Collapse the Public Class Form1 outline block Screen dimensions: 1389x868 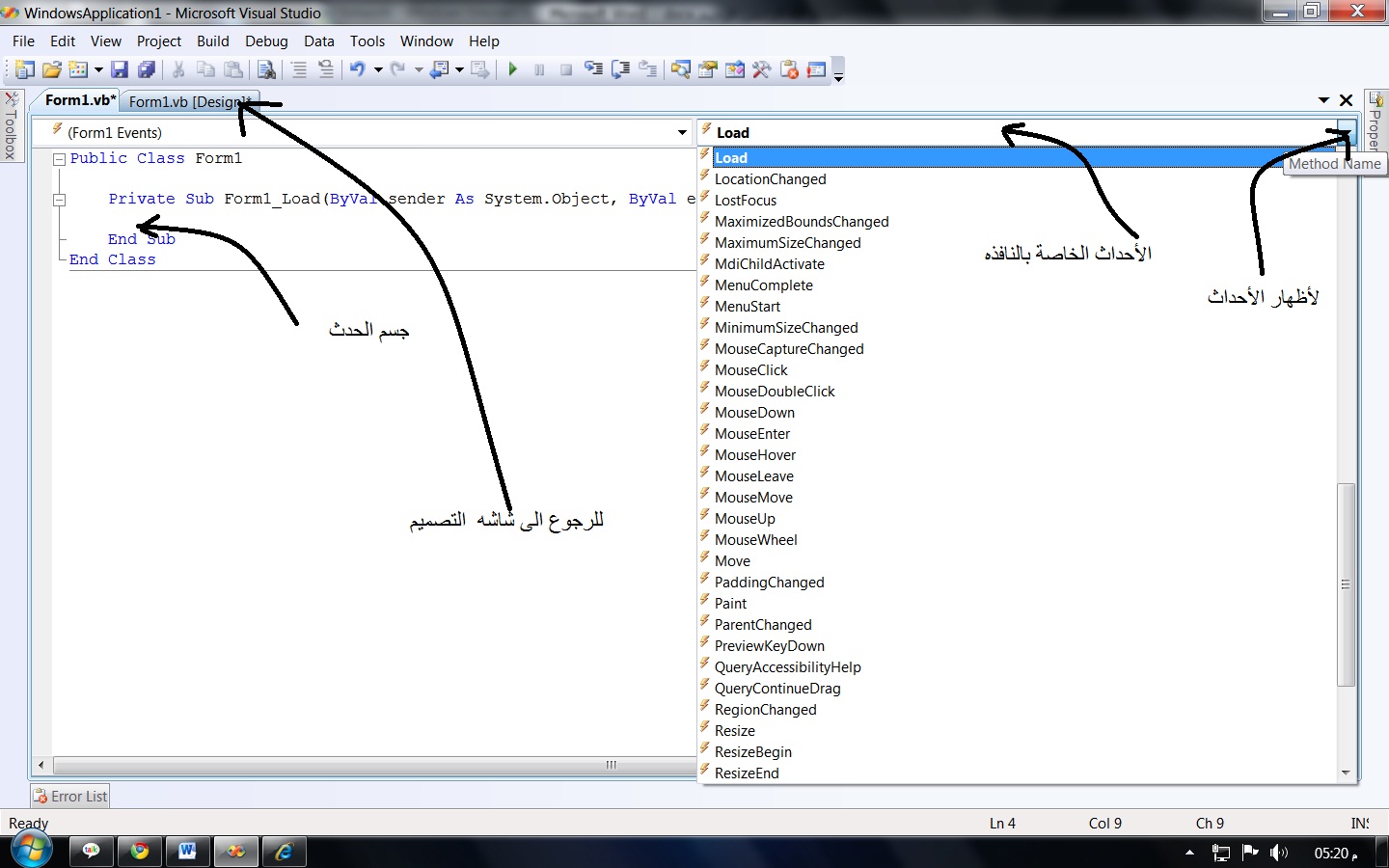(60, 159)
